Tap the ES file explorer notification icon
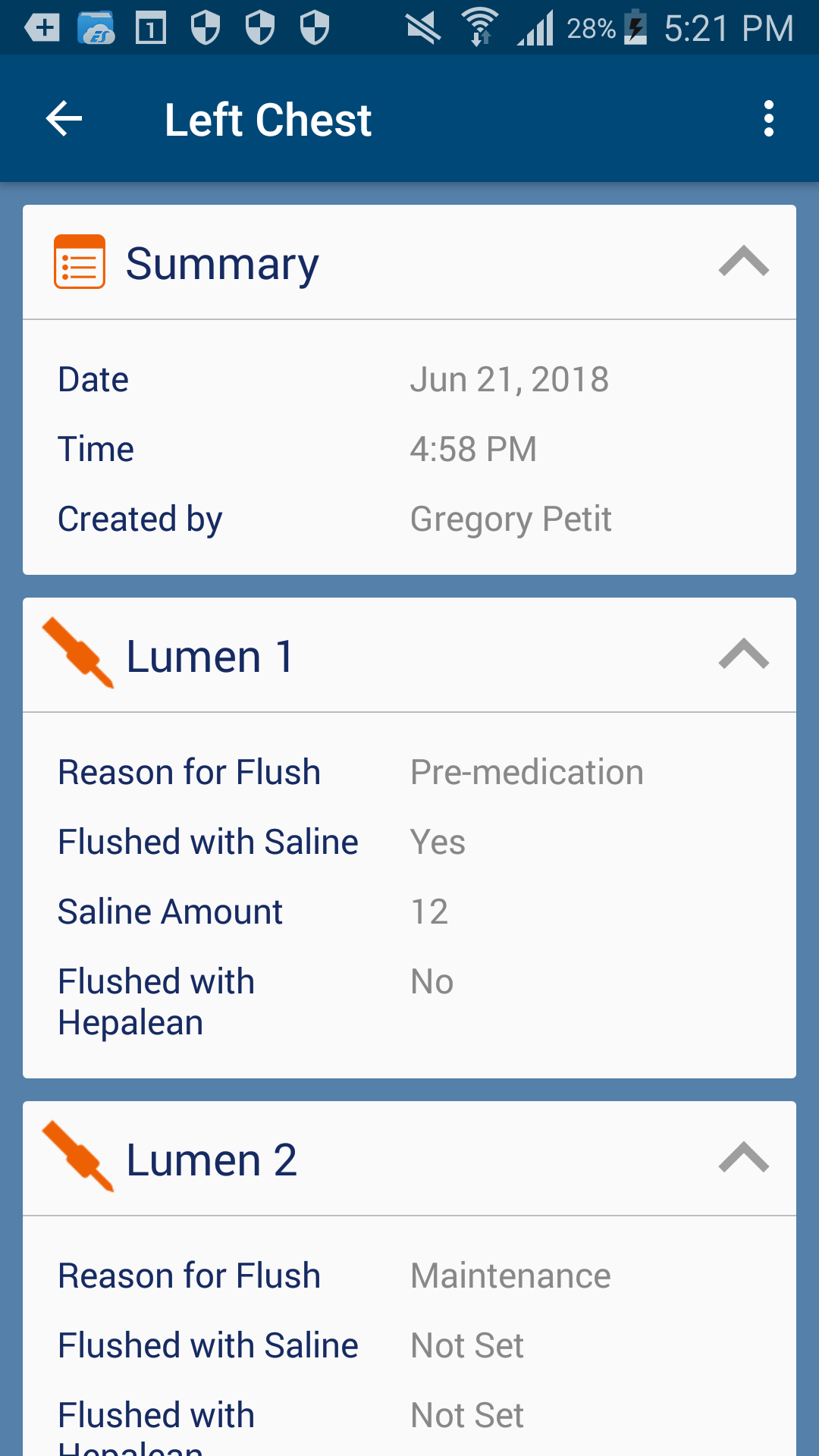 (96, 29)
